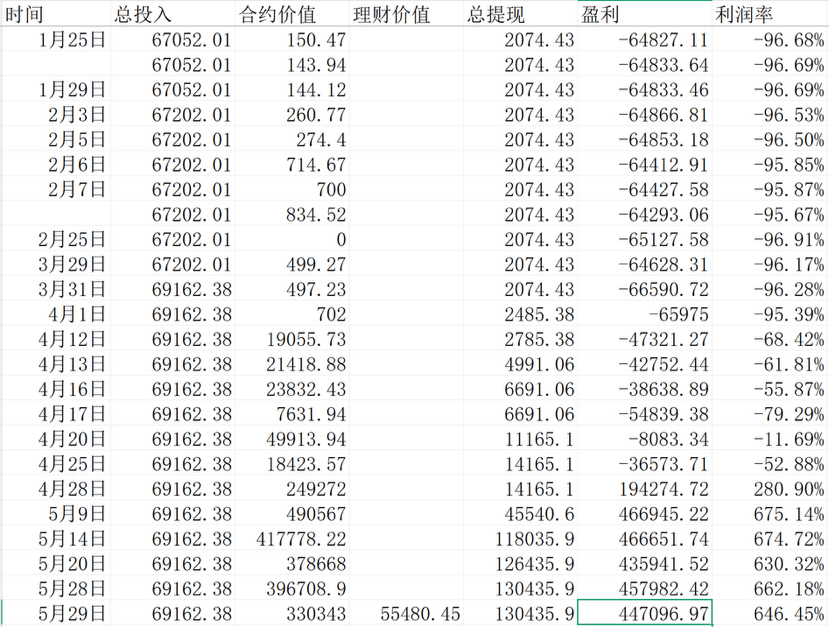Screen dimensions: 829x627
Task: Select contract value cell 249272
Action: tap(292, 488)
